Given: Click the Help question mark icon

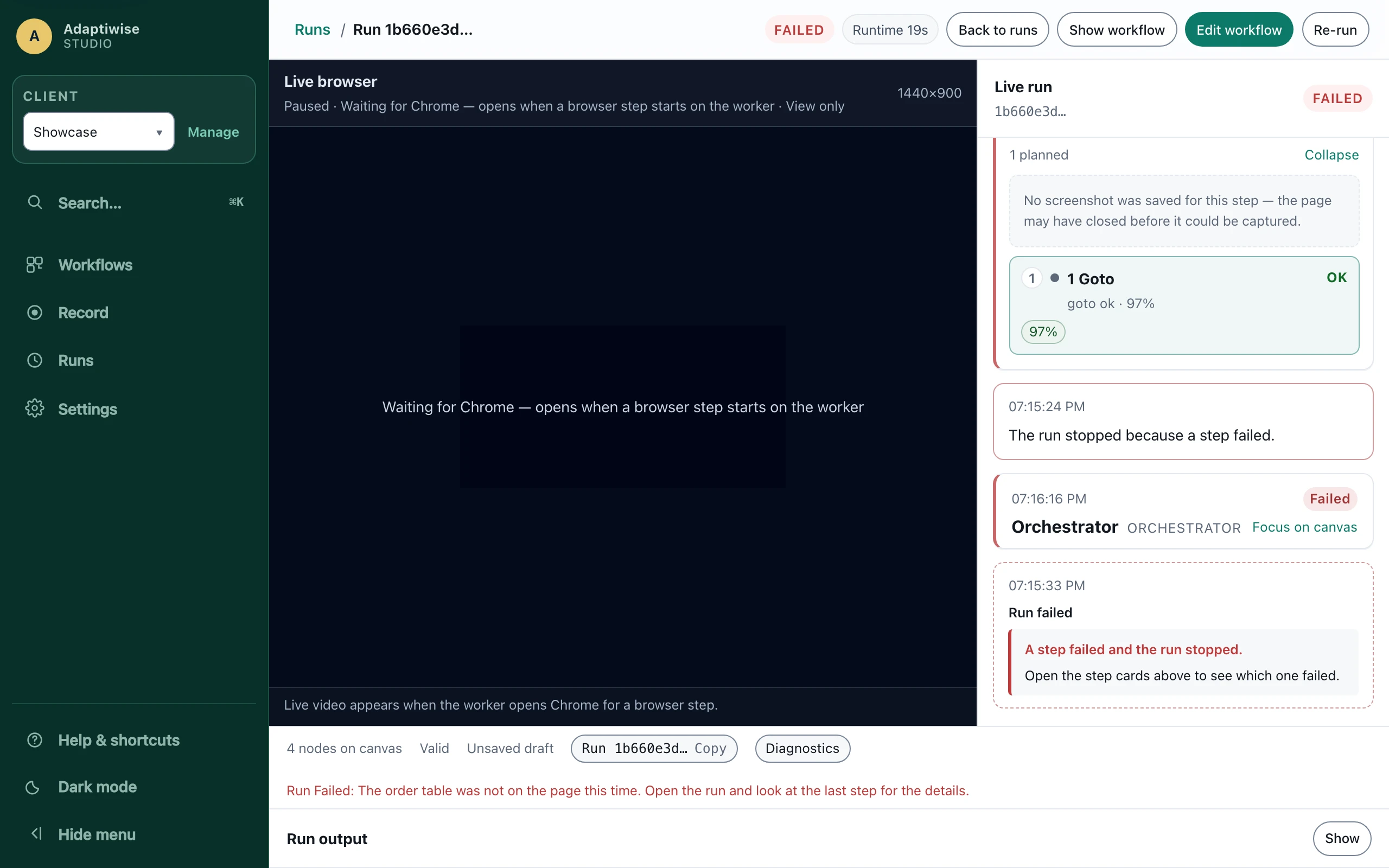Looking at the screenshot, I should (34, 740).
